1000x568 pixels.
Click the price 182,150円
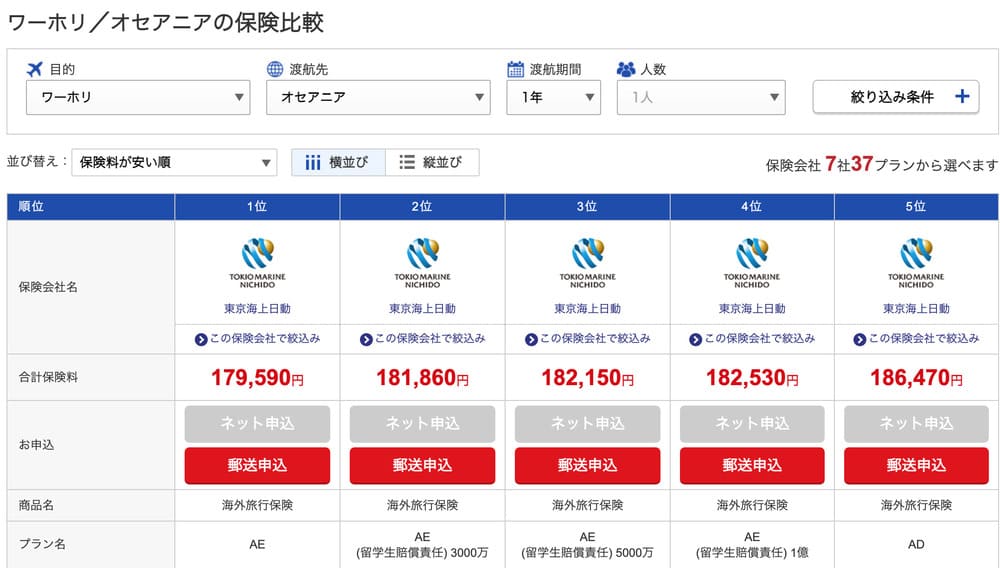[587, 377]
